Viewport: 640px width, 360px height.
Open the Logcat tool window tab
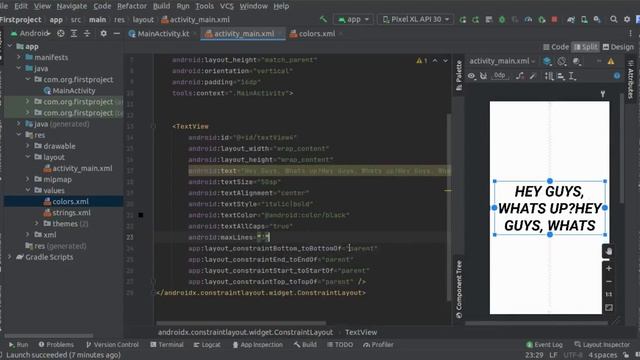(x=207, y=344)
